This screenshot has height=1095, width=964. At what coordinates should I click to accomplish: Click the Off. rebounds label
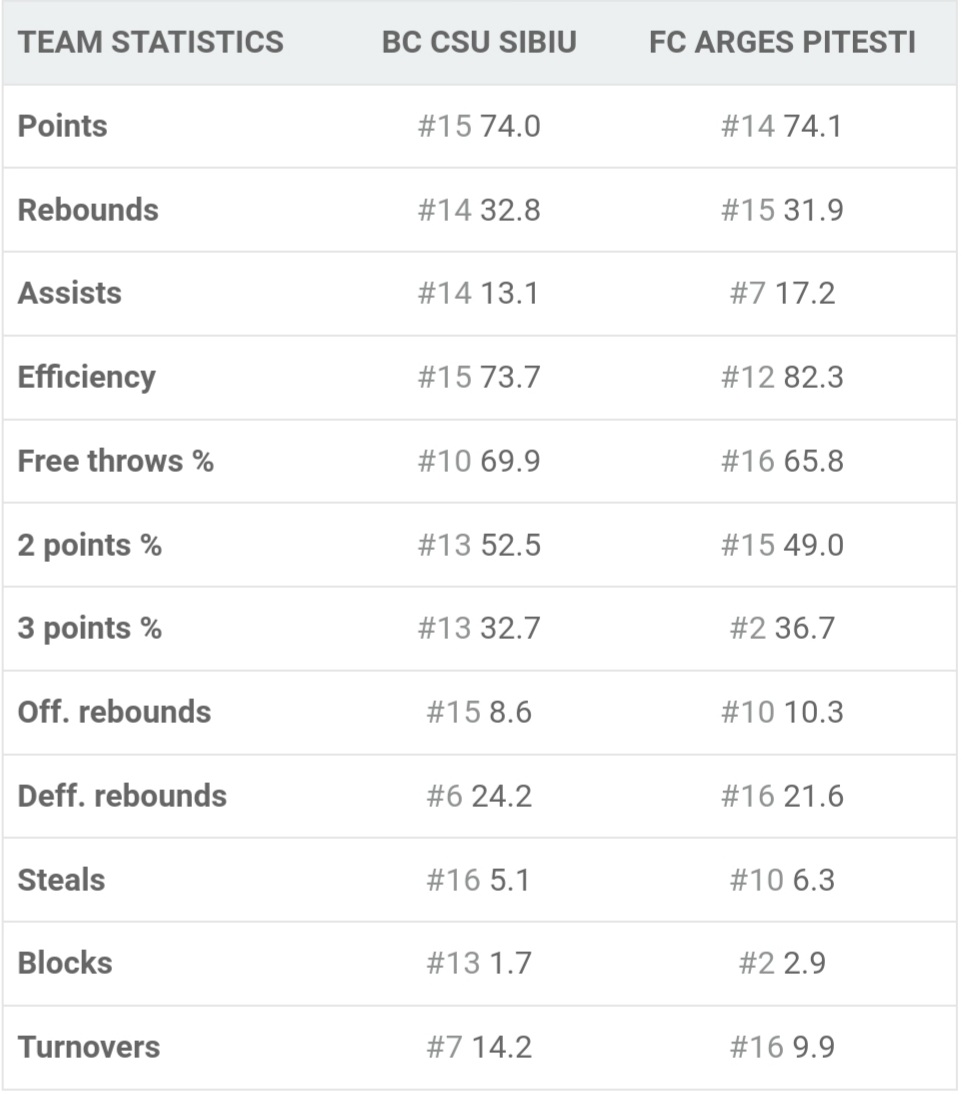click(115, 712)
